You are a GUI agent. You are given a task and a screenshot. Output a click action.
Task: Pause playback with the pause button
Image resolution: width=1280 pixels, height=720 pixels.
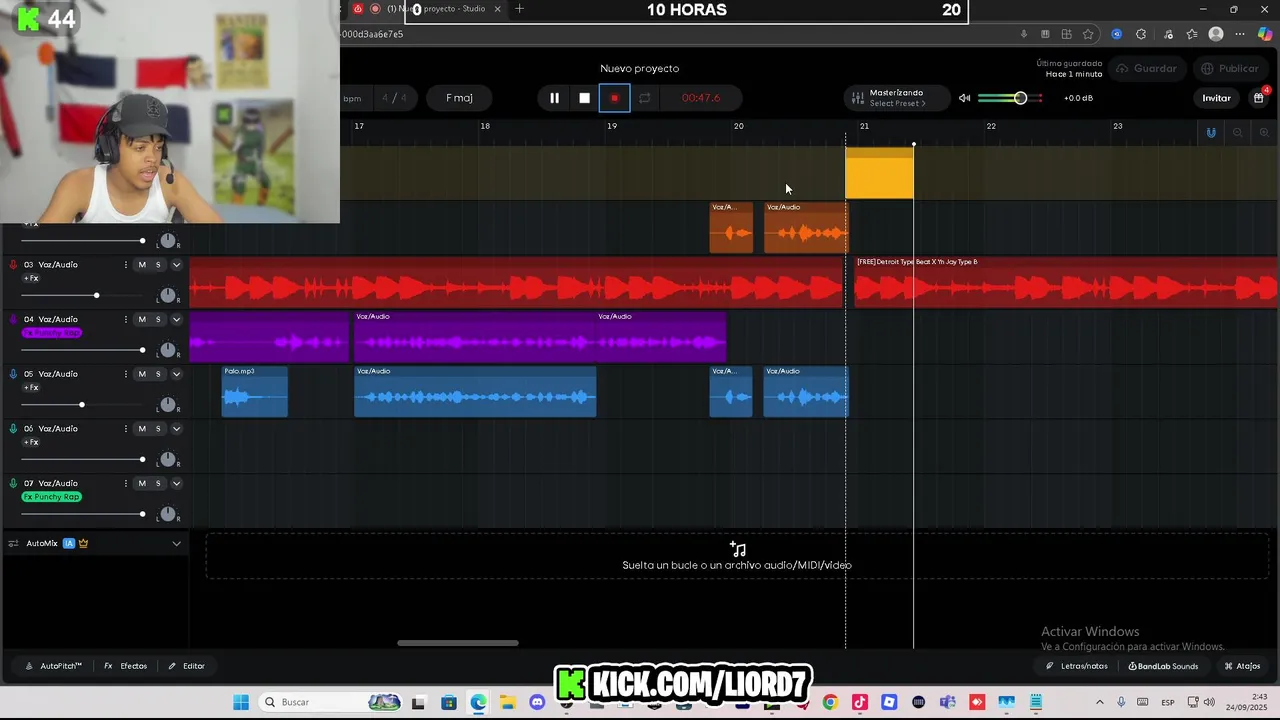[x=554, y=98]
